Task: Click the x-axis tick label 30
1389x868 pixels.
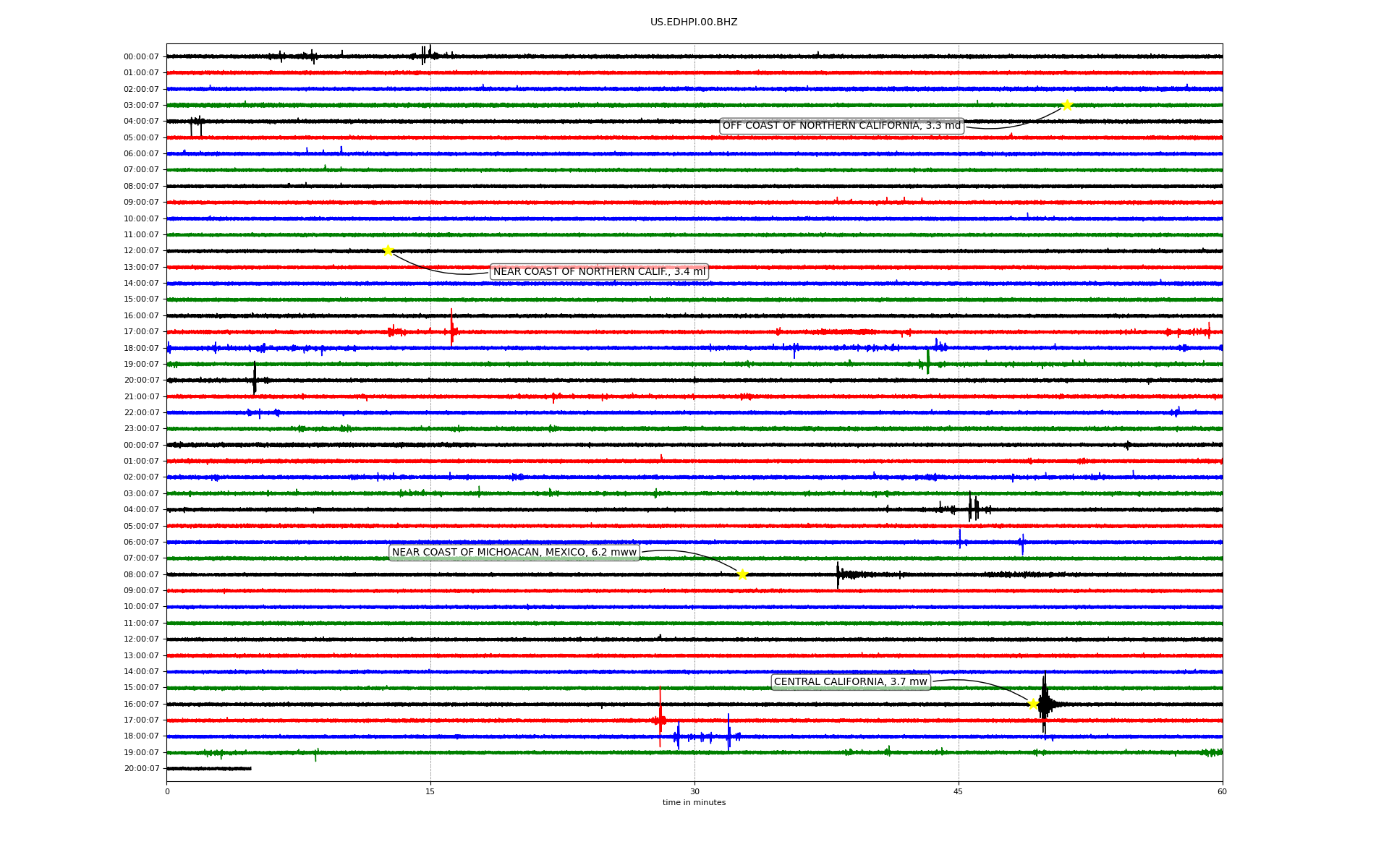Action: tap(694, 791)
